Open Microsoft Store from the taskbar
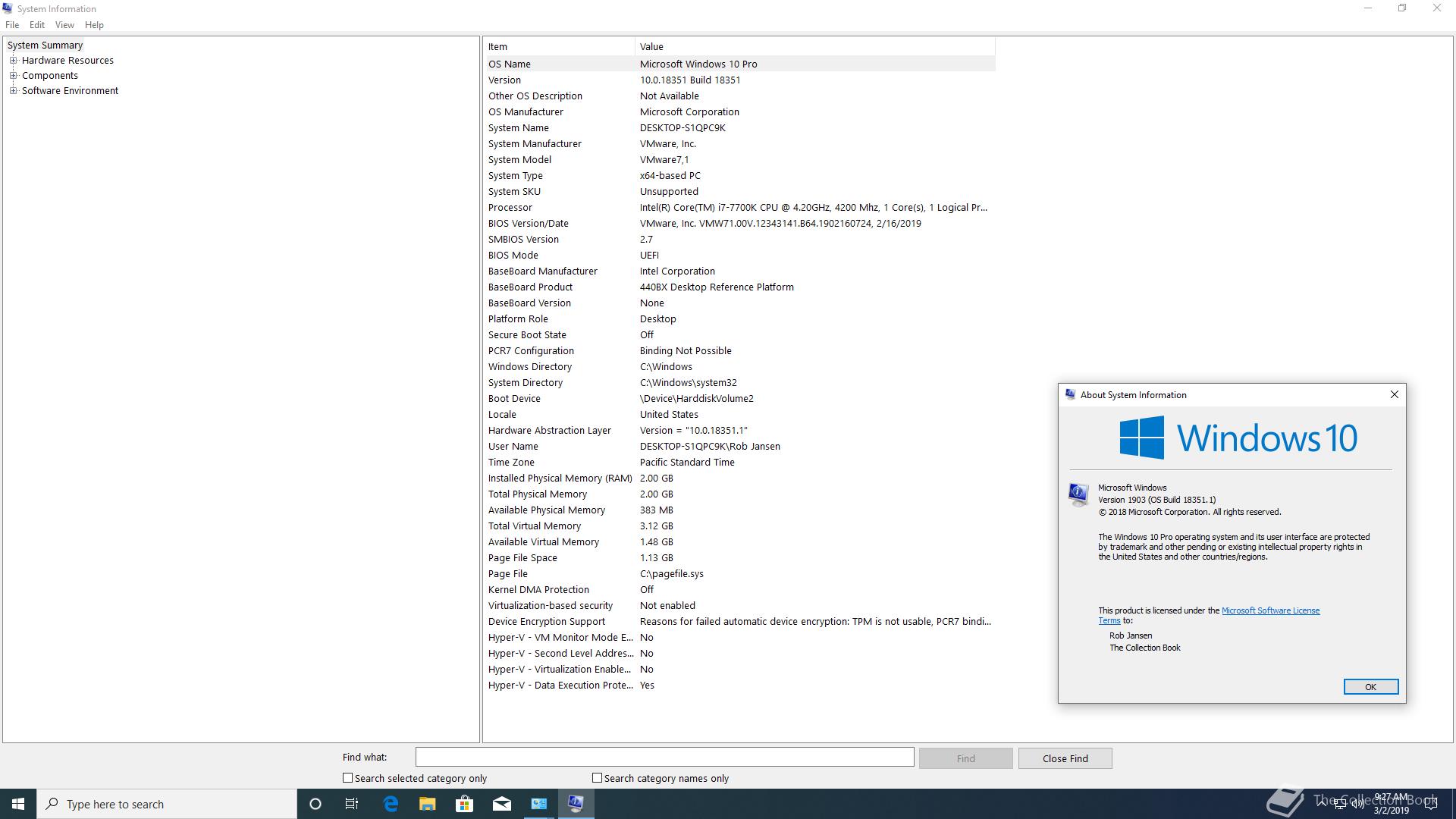 464,804
